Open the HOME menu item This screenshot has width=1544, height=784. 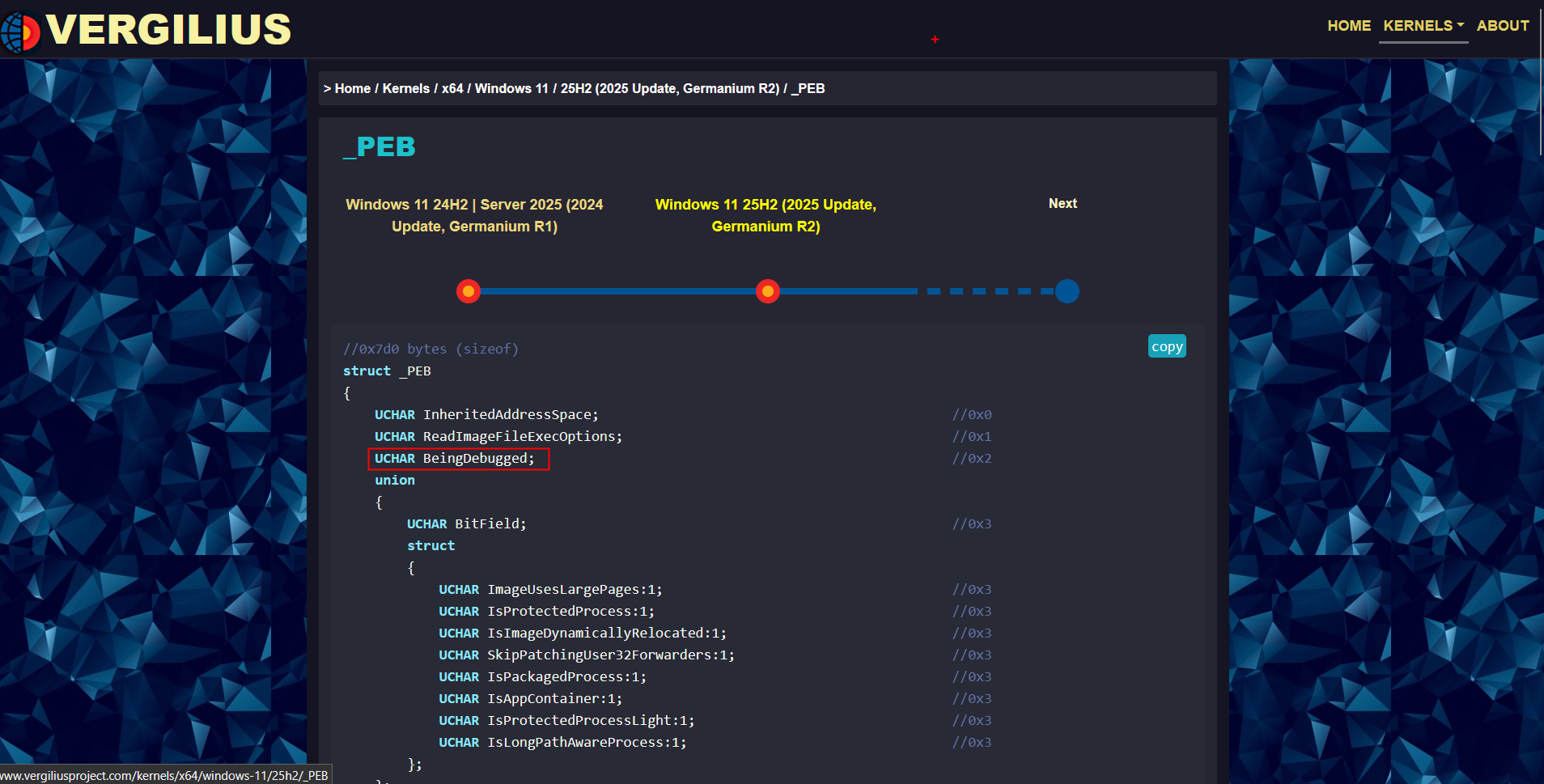[x=1348, y=26]
